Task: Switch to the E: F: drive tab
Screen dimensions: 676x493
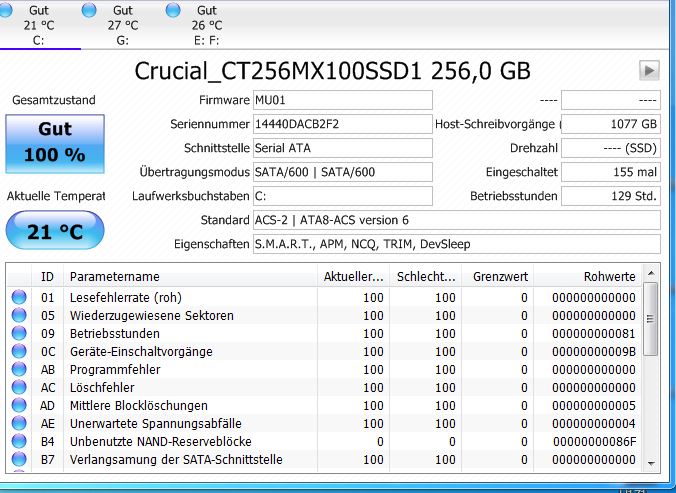Action: pos(207,25)
